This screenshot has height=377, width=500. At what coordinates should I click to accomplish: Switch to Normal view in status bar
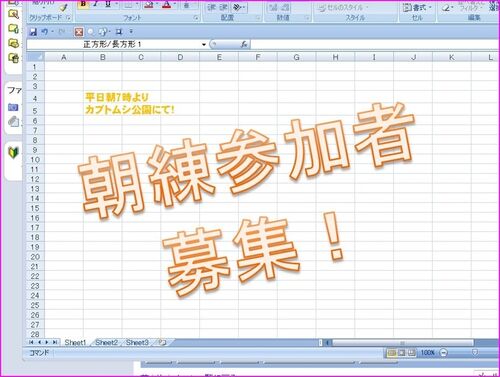[392, 353]
